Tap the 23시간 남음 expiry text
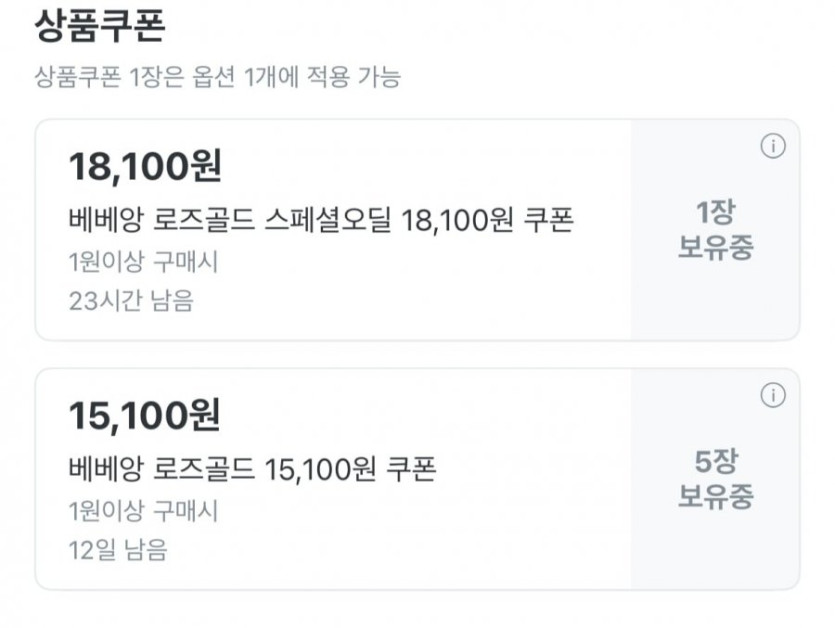This screenshot has height=628, width=835. click(131, 300)
